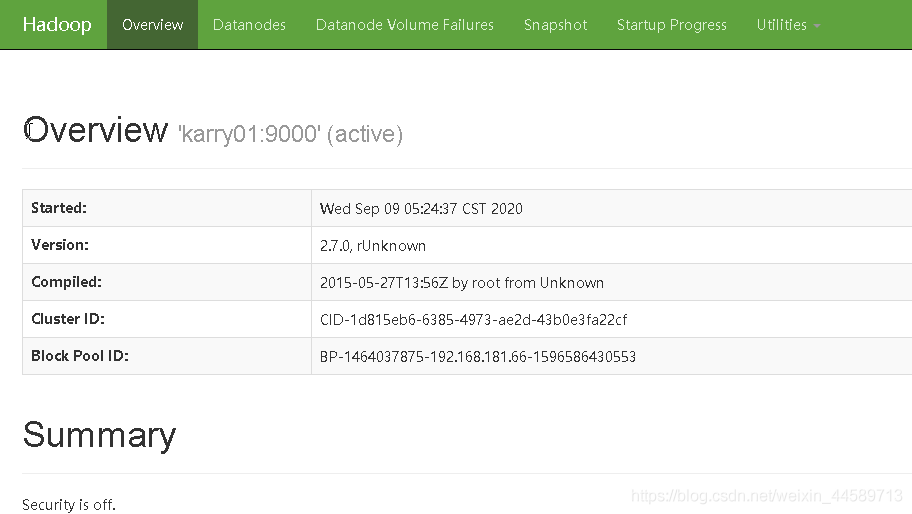Open Datanode Volume Failures tab

[x=405, y=24]
